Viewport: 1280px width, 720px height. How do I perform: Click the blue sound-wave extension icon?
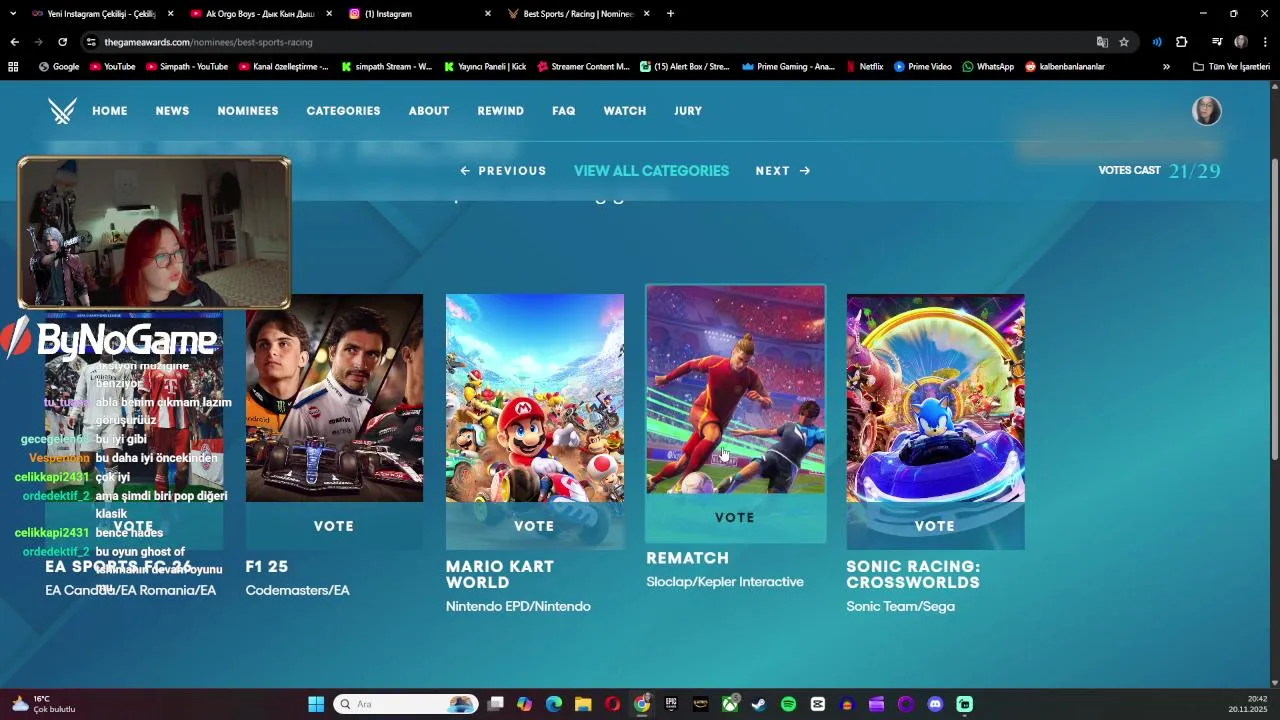(1157, 42)
